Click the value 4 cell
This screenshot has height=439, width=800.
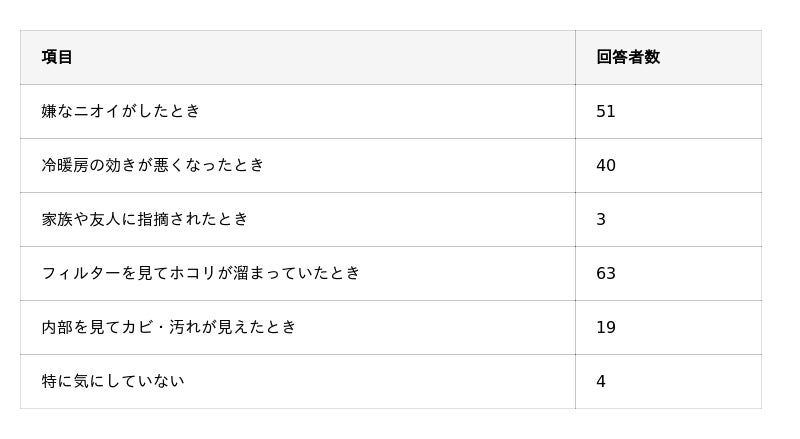(x=601, y=381)
